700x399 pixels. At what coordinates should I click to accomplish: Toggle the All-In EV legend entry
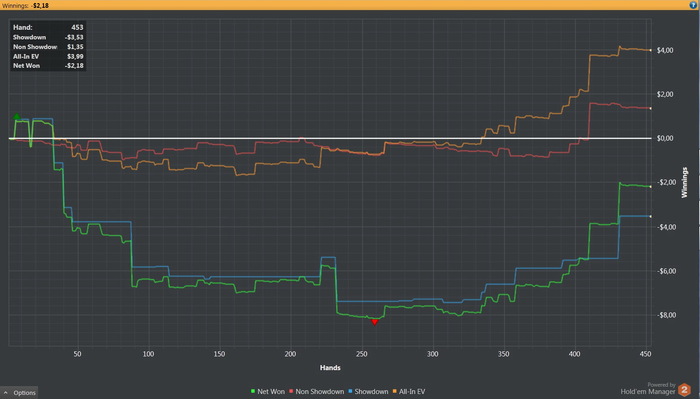tap(409, 391)
